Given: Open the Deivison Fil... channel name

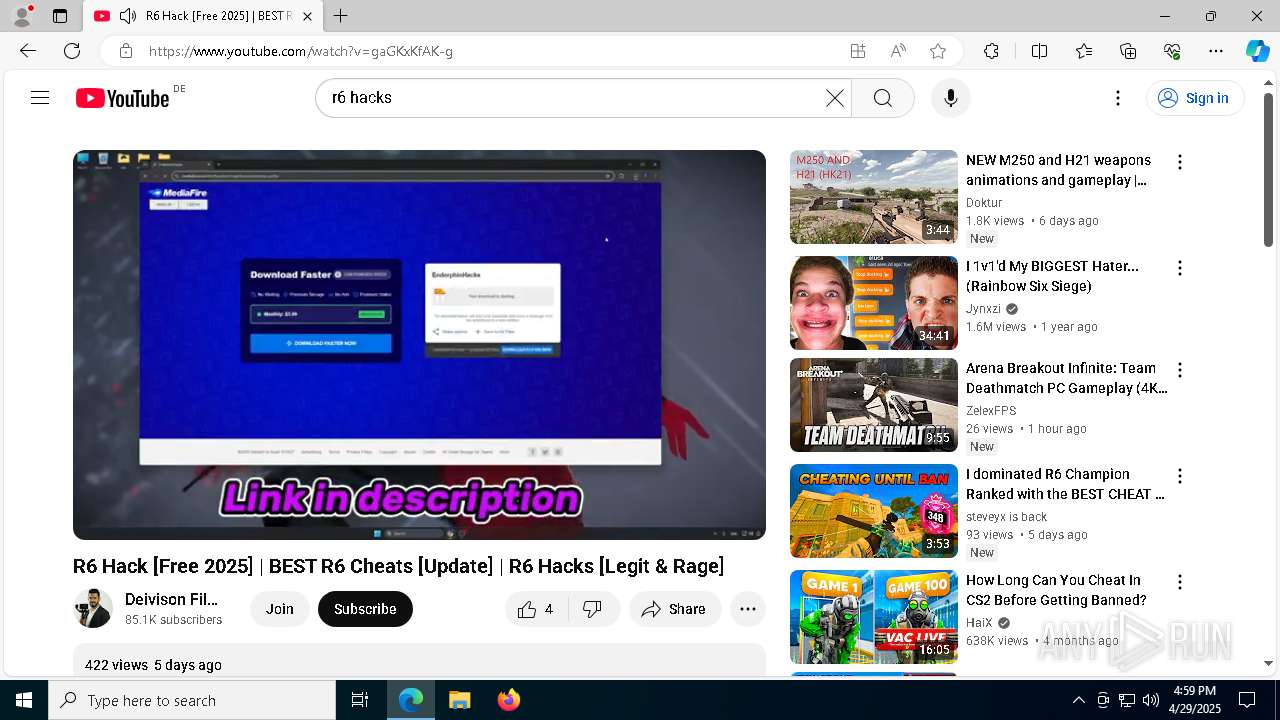Looking at the screenshot, I should pyautogui.click(x=171, y=600).
